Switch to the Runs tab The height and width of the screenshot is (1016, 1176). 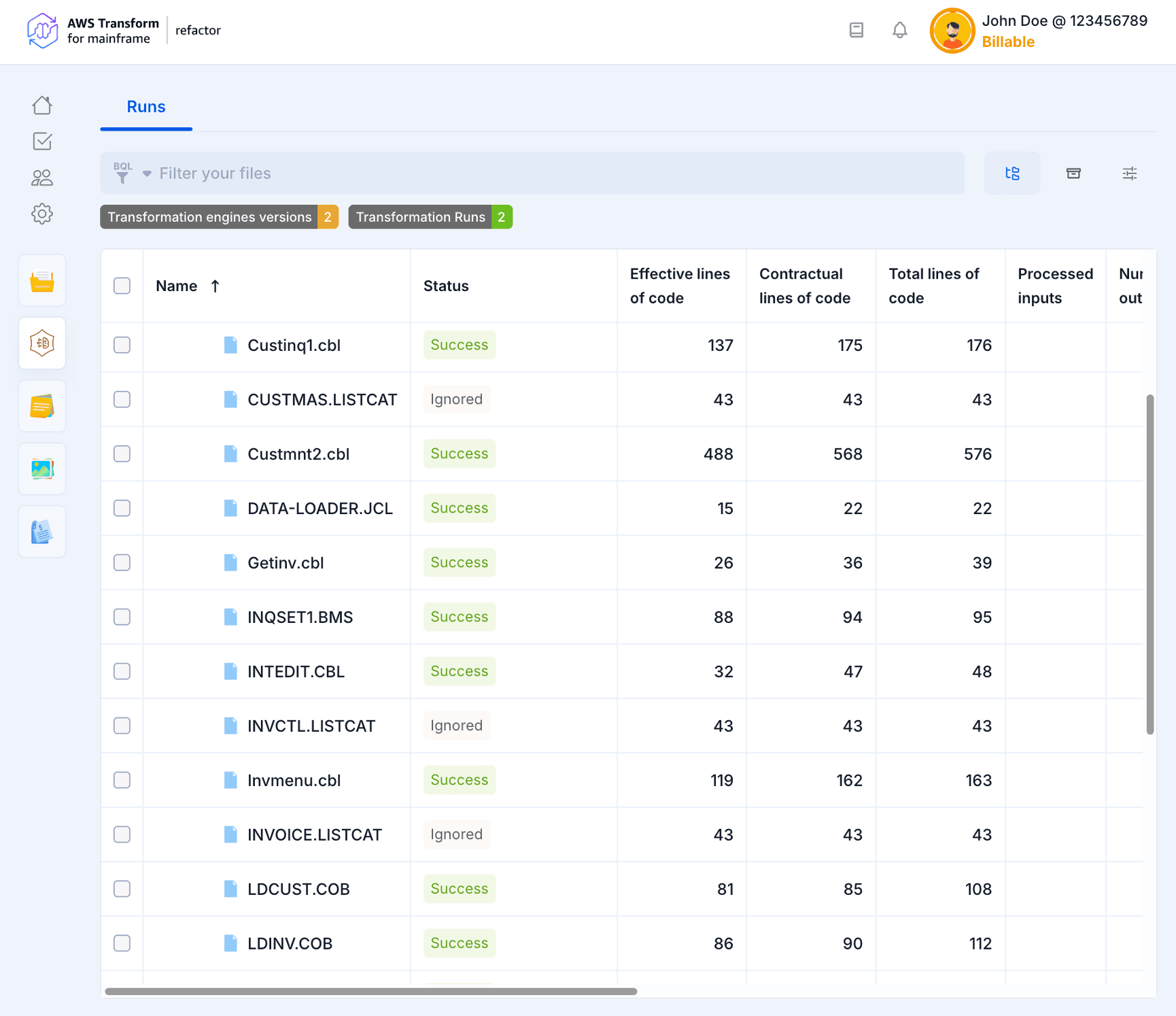click(146, 107)
